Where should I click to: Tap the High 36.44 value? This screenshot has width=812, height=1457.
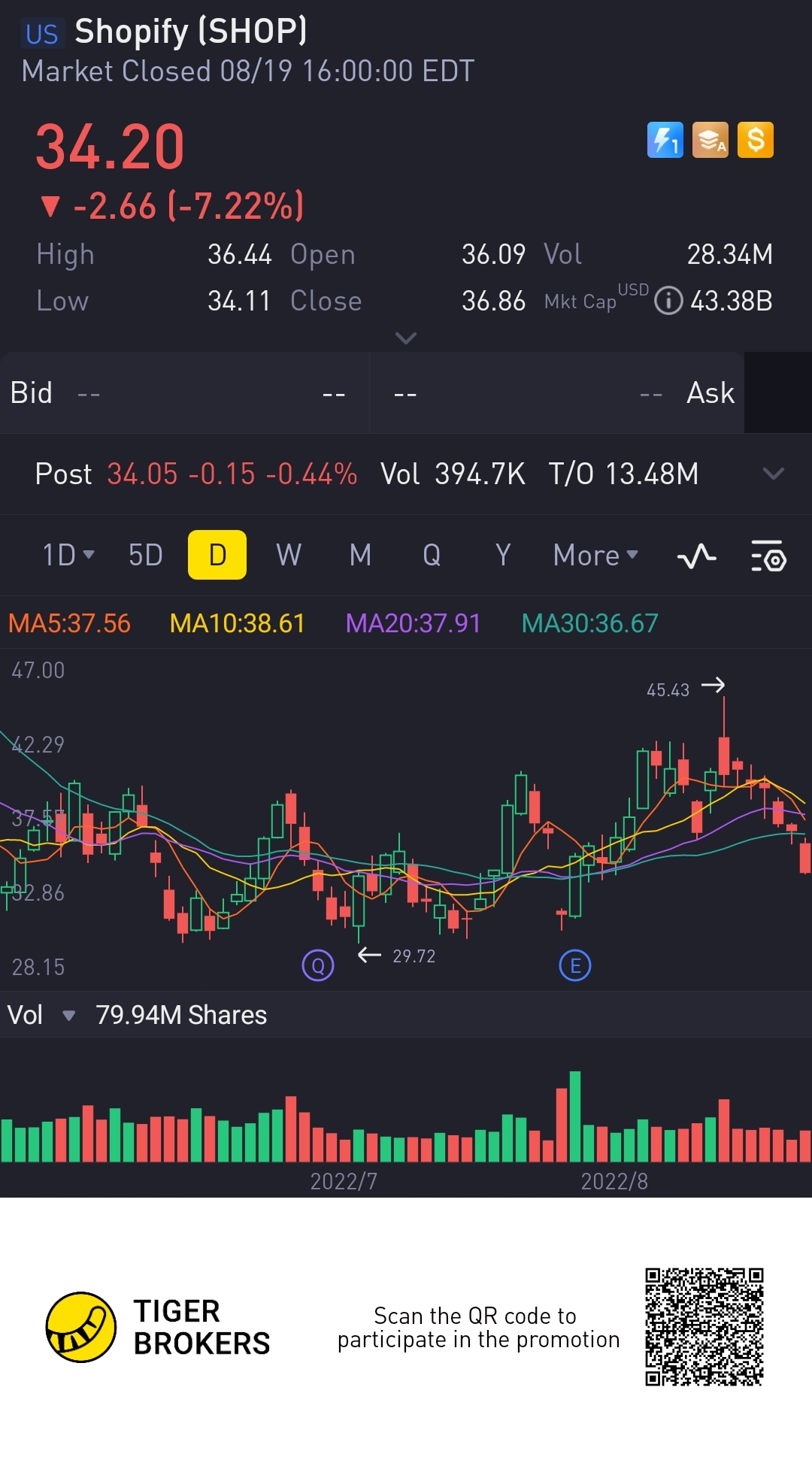click(x=240, y=254)
